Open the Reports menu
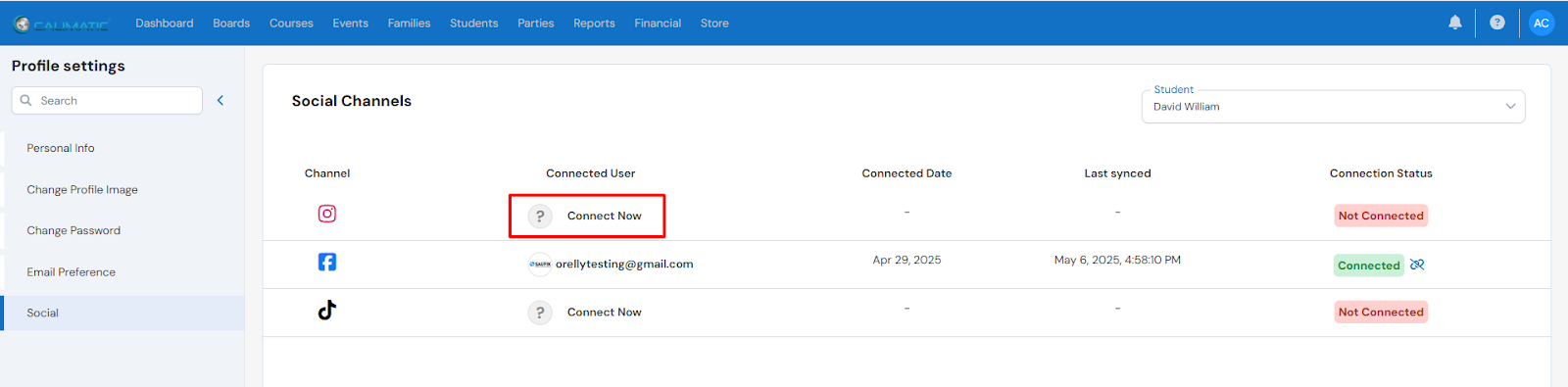This screenshot has height=387, width=1568. pos(594,23)
